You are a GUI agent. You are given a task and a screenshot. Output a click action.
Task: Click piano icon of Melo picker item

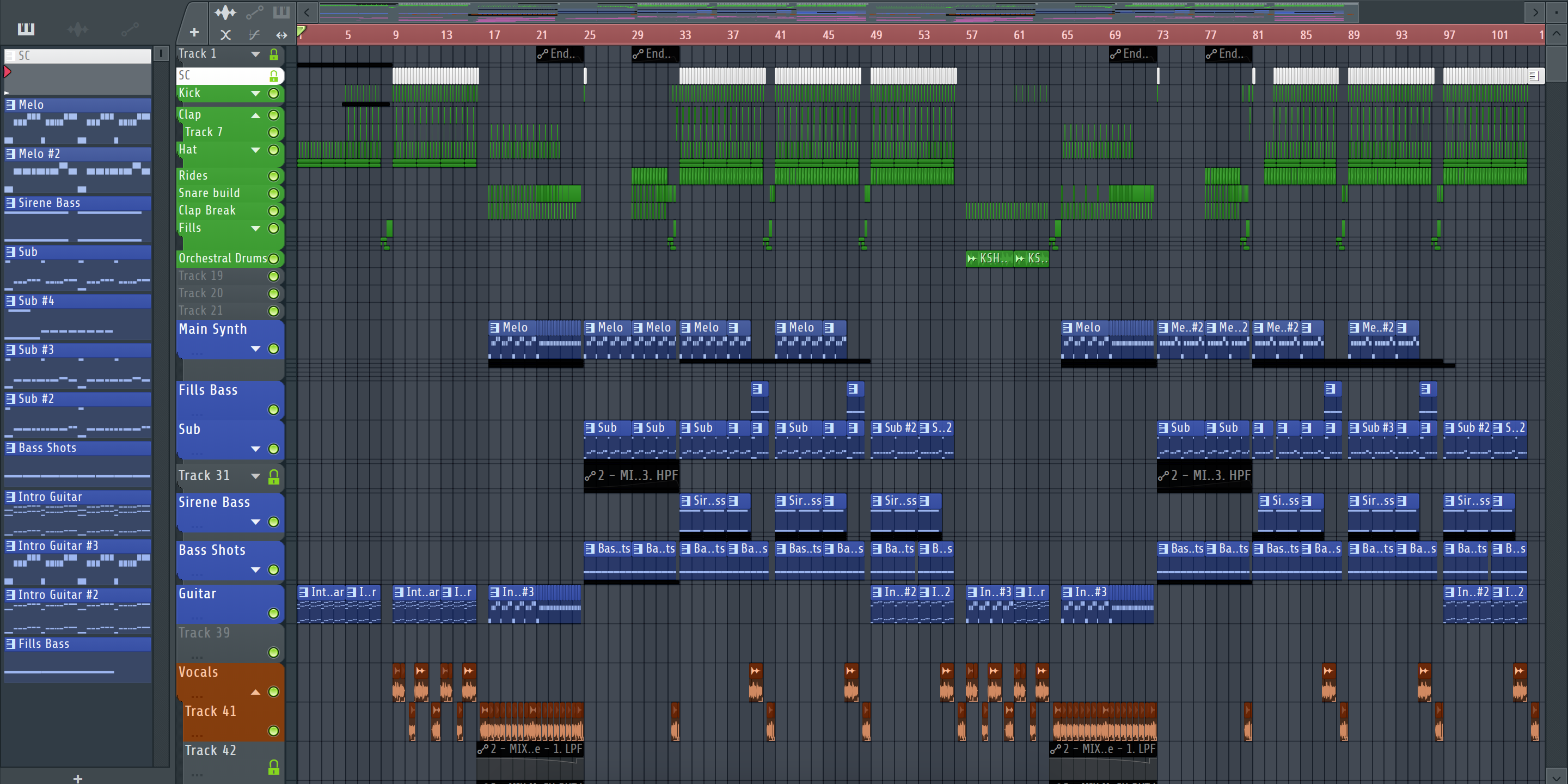(10, 105)
